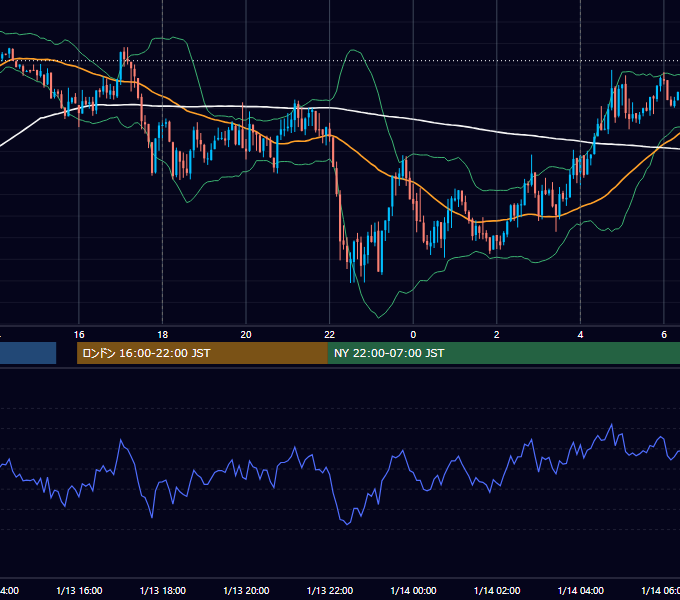The width and height of the screenshot is (680, 600).
Task: Click the 1/13 16:00 date label
Action: point(79,590)
